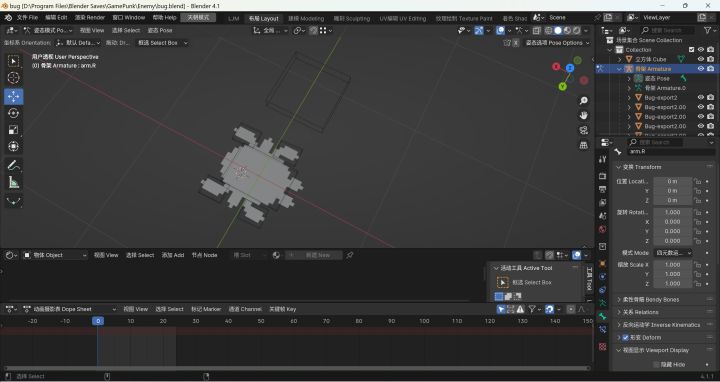Expand the Bendy Bones panel
The width and height of the screenshot is (720, 382).
(651, 299)
